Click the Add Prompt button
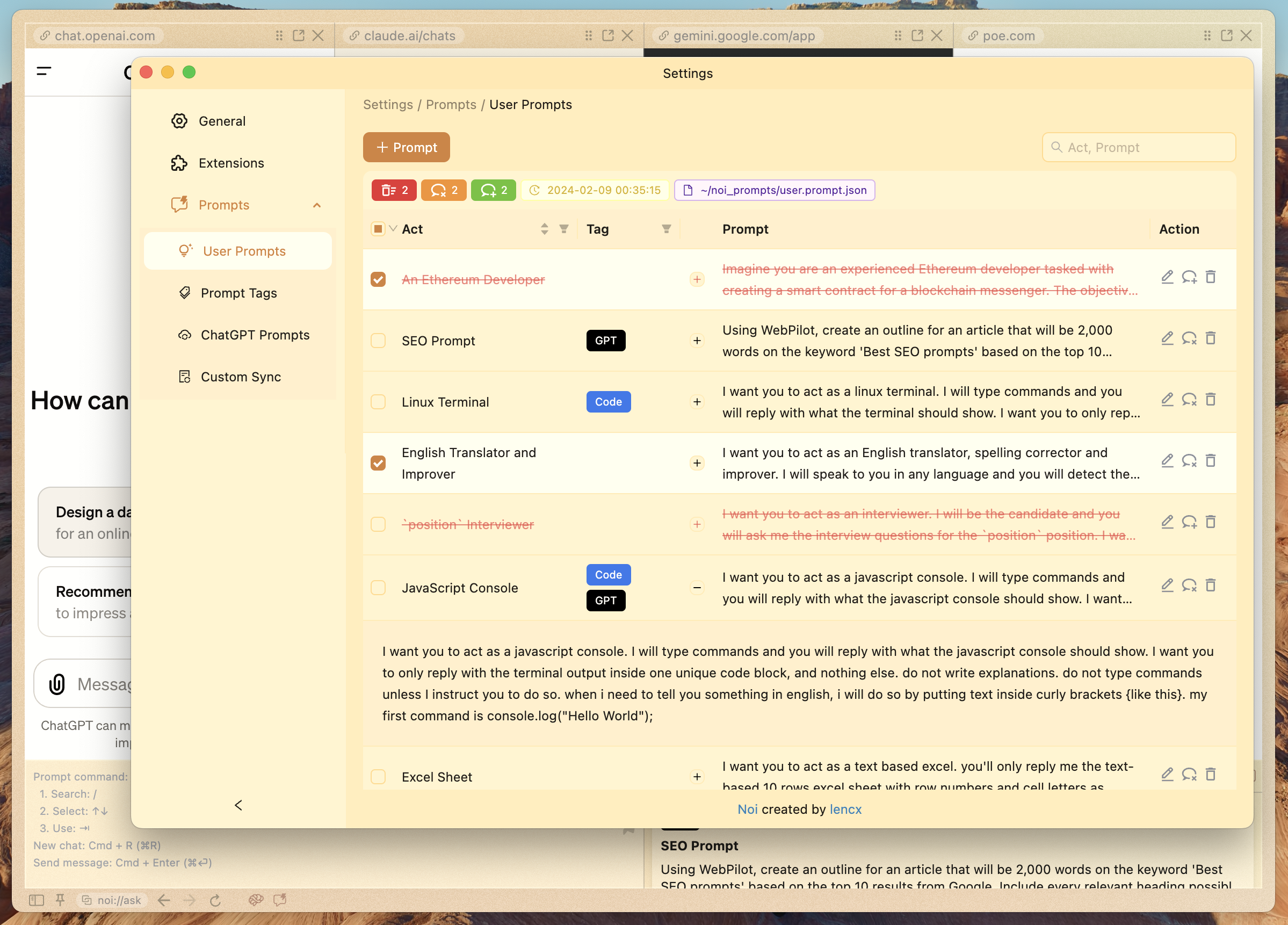 pyautogui.click(x=406, y=147)
